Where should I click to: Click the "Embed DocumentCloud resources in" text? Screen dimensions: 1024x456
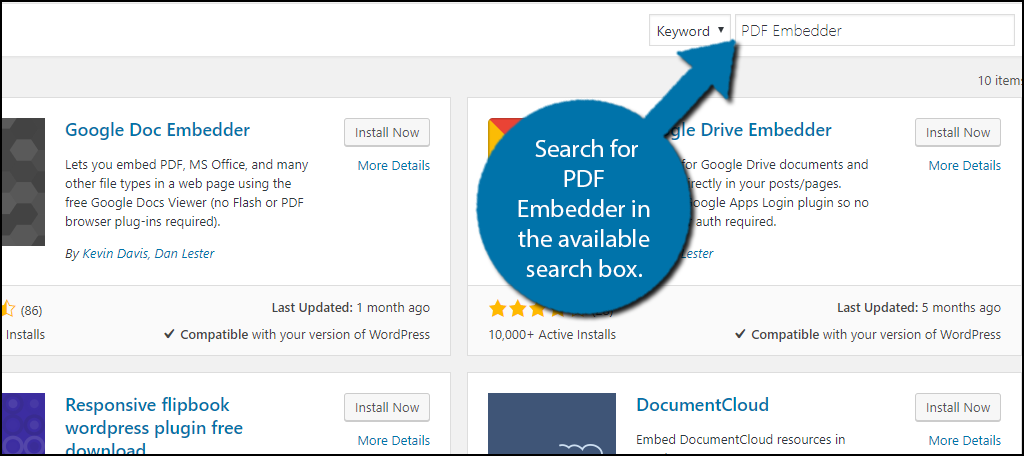[741, 439]
